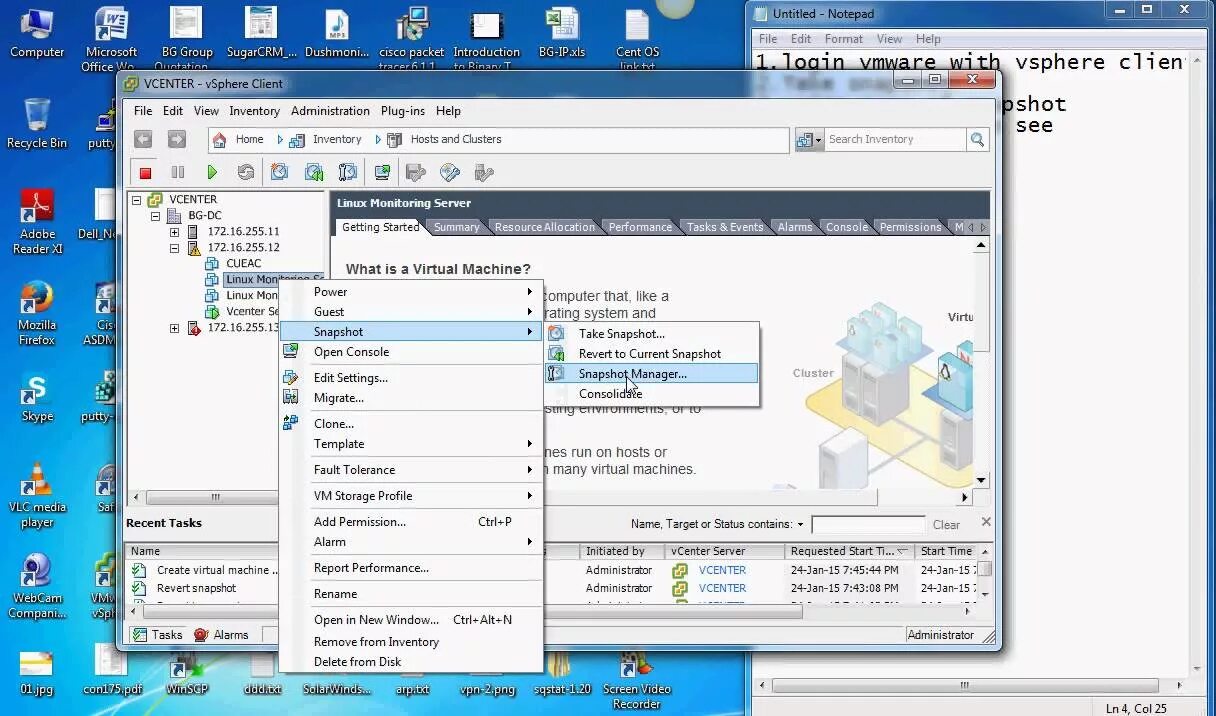1216x716 pixels.
Task: Click the Clear filter button
Action: click(x=946, y=525)
